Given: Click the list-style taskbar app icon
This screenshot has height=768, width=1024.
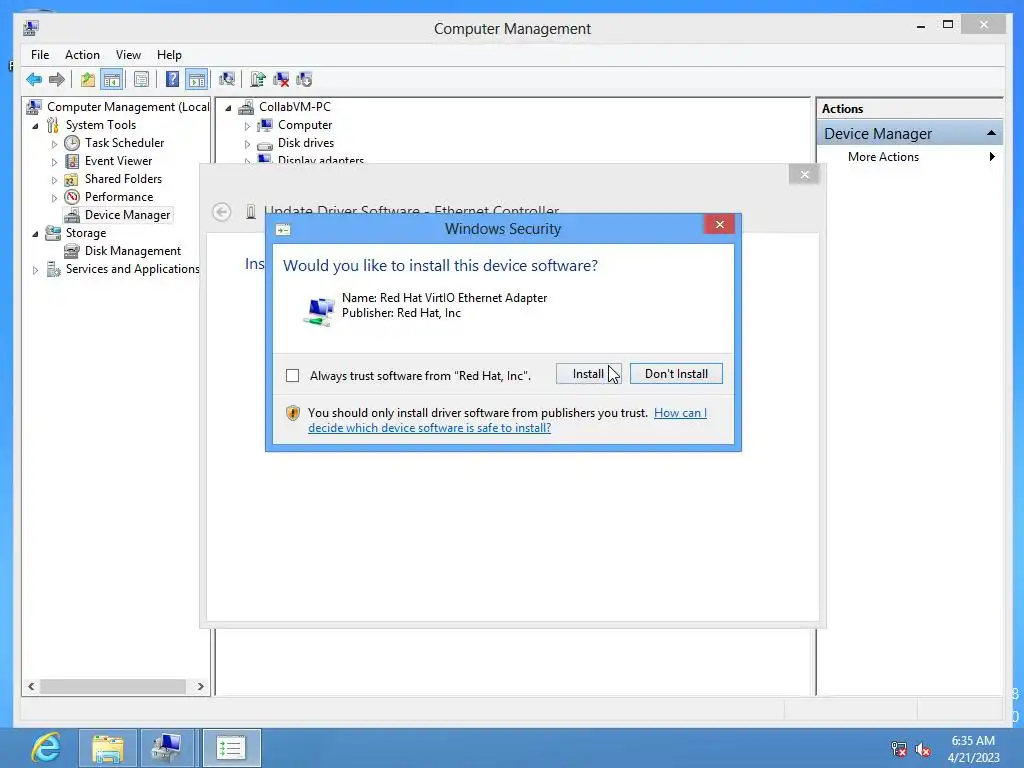Looking at the screenshot, I should click(x=231, y=748).
